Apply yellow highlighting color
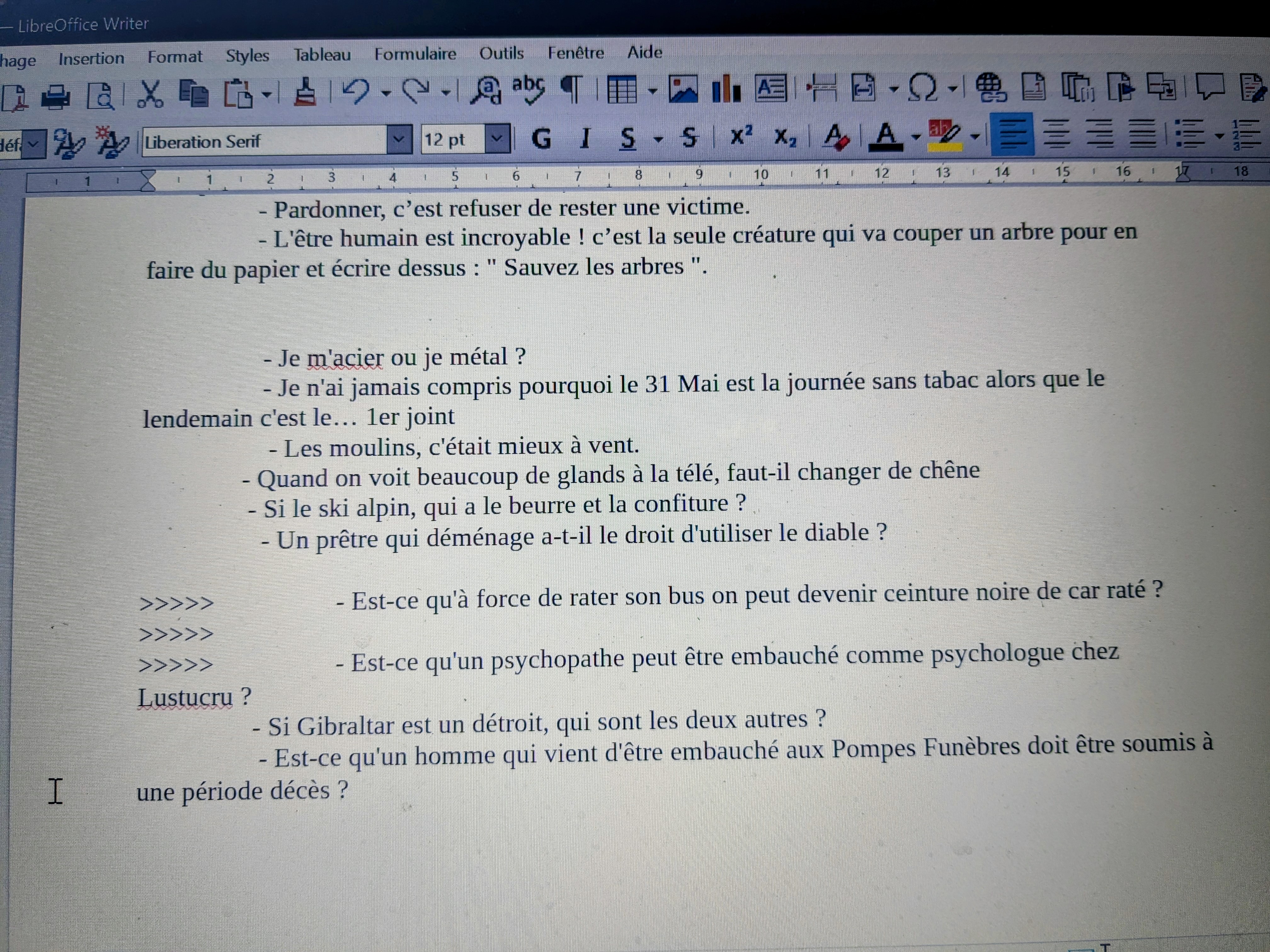1270x952 pixels. click(x=945, y=135)
